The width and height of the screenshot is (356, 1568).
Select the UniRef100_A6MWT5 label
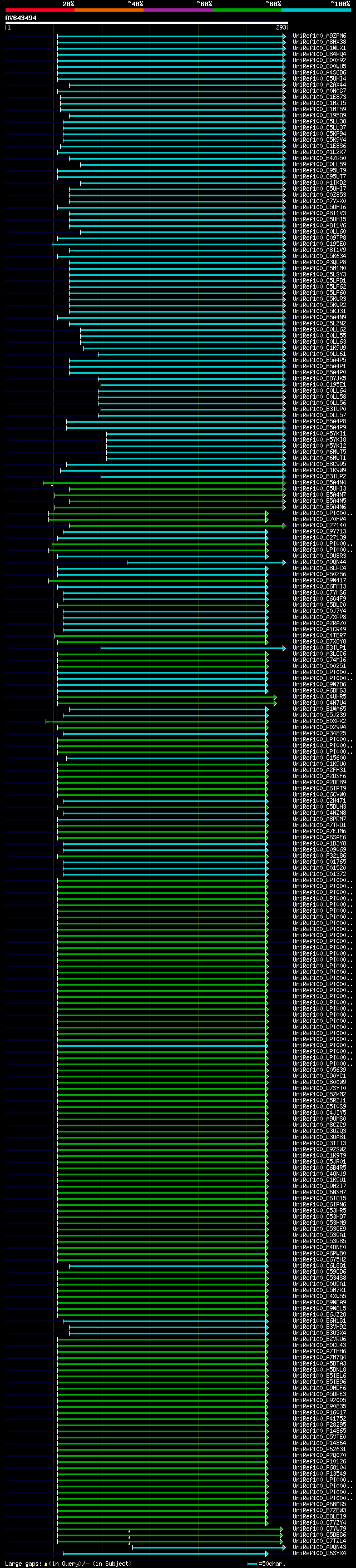(319, 452)
